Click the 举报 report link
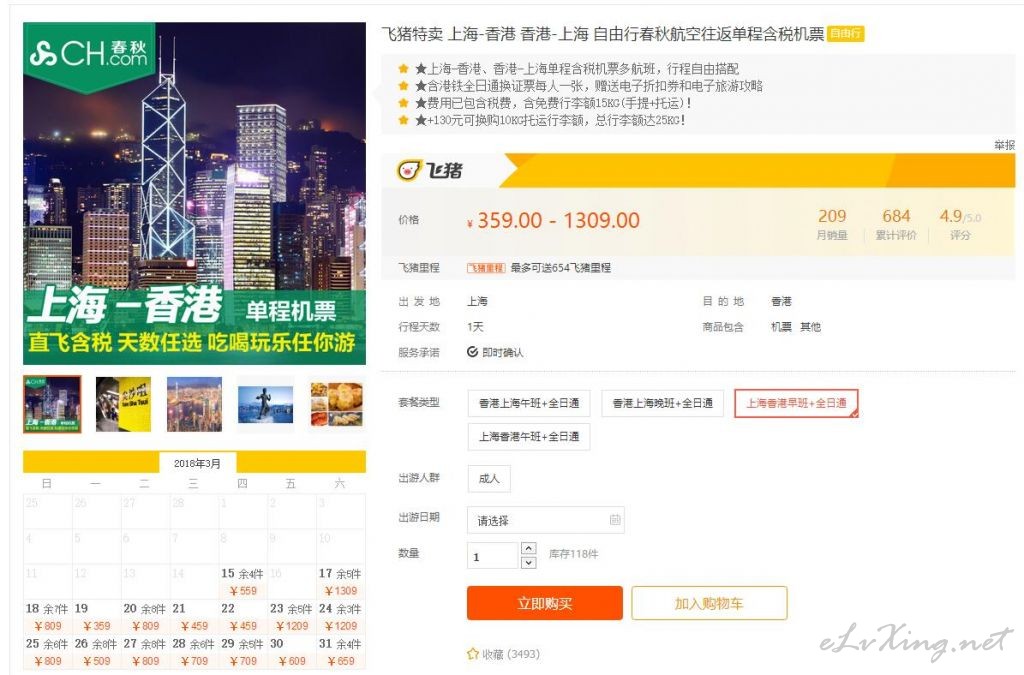Image resolution: width=1024 pixels, height=675 pixels. (1004, 145)
